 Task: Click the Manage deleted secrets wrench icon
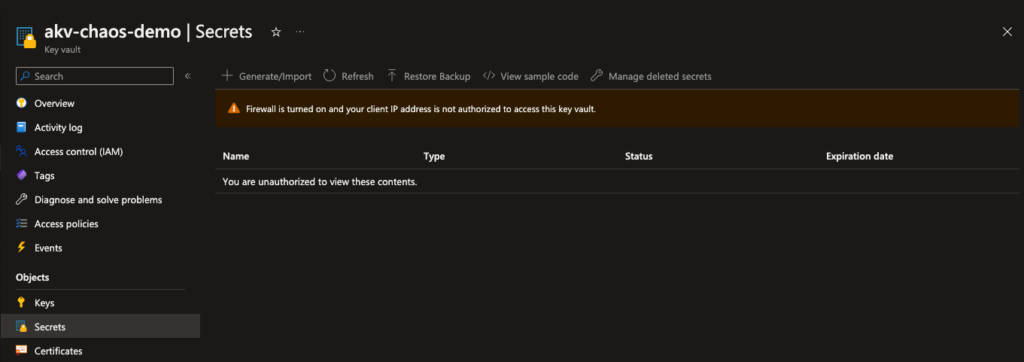(596, 76)
